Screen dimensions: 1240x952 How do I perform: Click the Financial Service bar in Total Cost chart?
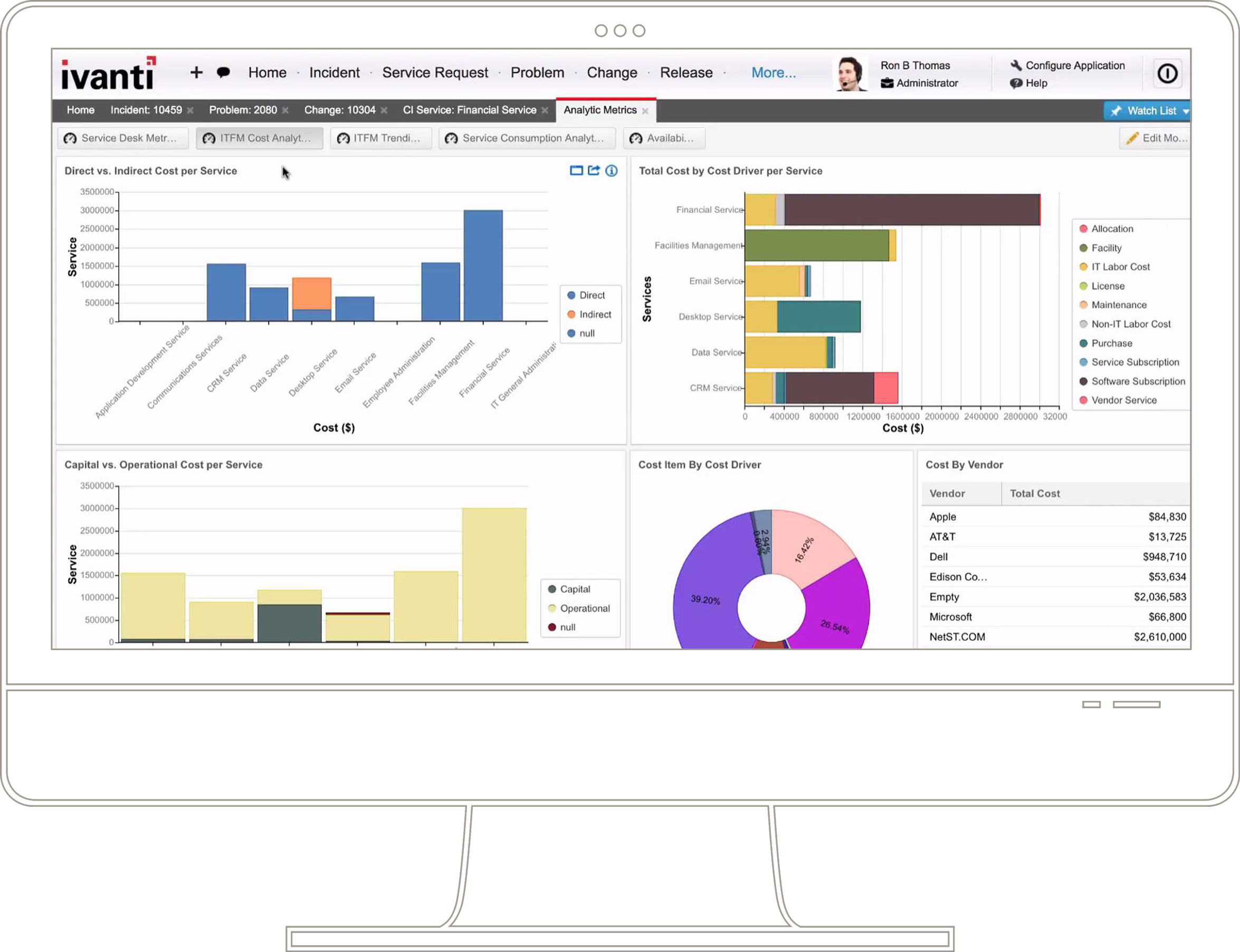pos(890,209)
